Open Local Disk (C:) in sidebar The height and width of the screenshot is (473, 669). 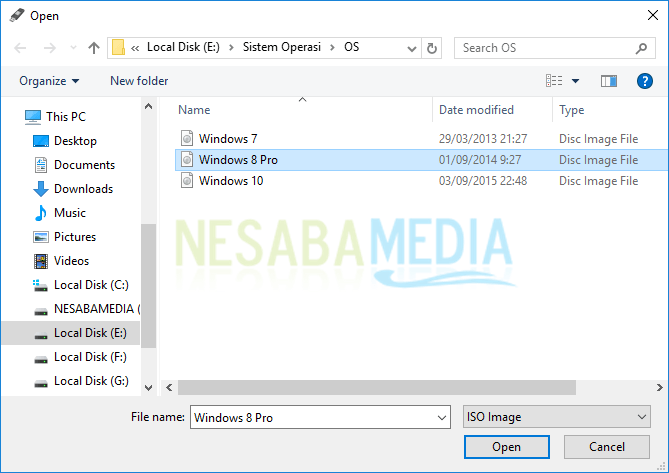point(91,285)
